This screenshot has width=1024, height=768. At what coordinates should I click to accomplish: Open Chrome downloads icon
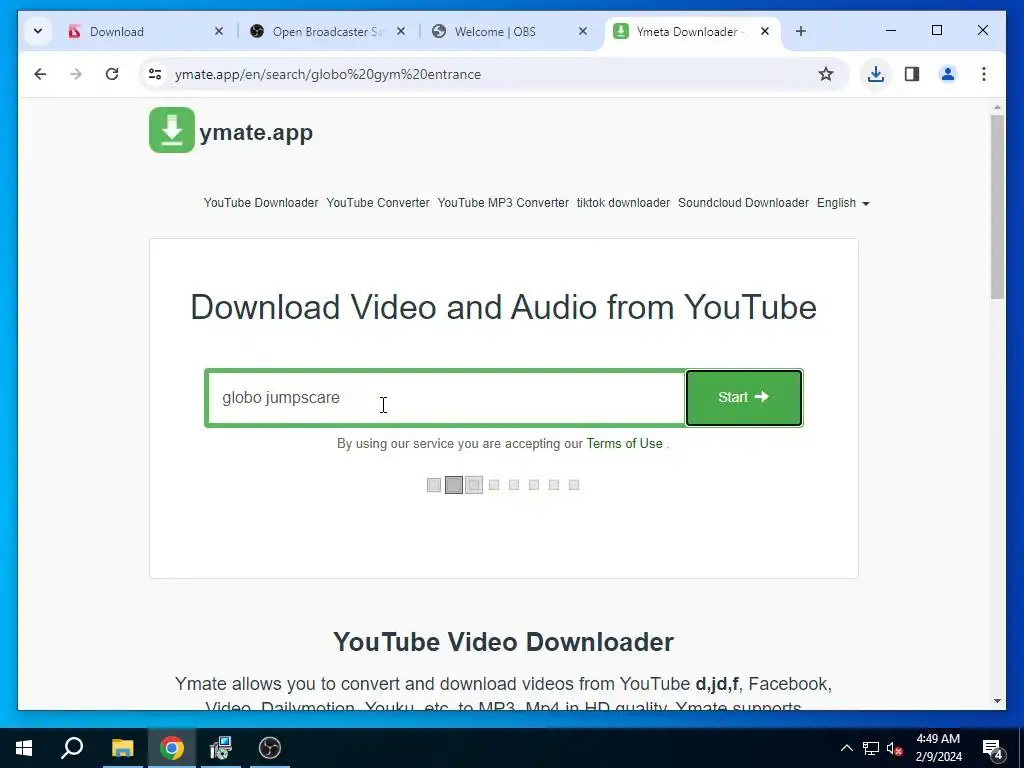tap(876, 74)
